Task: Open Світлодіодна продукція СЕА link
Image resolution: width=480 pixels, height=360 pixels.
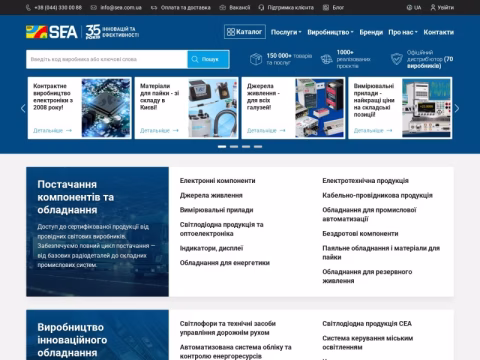Action: click(367, 324)
